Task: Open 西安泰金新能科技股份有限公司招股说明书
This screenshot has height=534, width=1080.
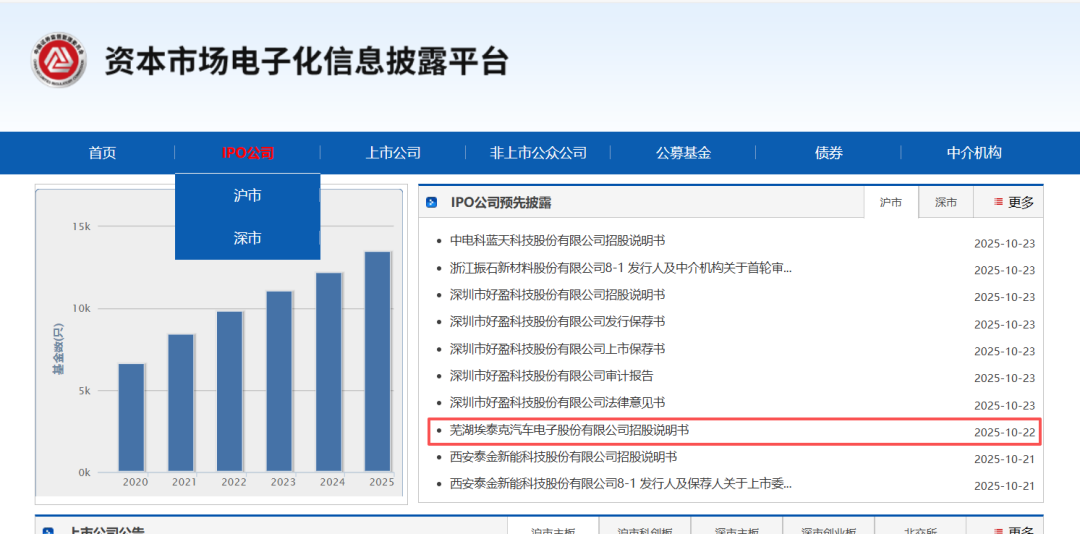Action: (563, 457)
